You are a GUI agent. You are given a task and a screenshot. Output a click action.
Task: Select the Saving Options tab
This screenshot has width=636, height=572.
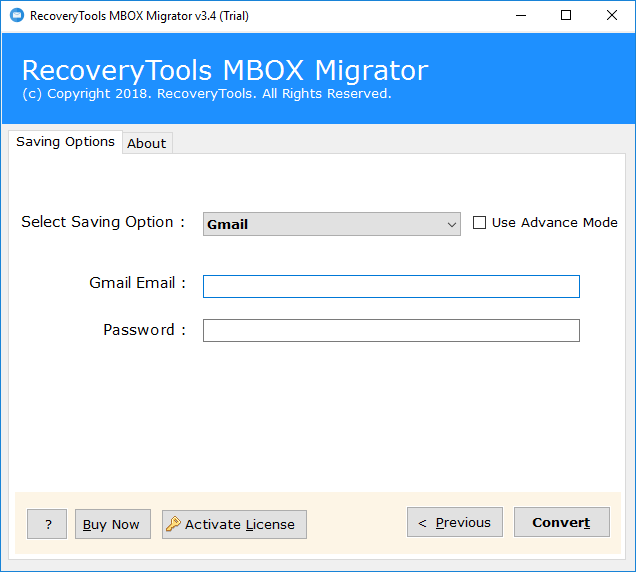[x=65, y=142]
